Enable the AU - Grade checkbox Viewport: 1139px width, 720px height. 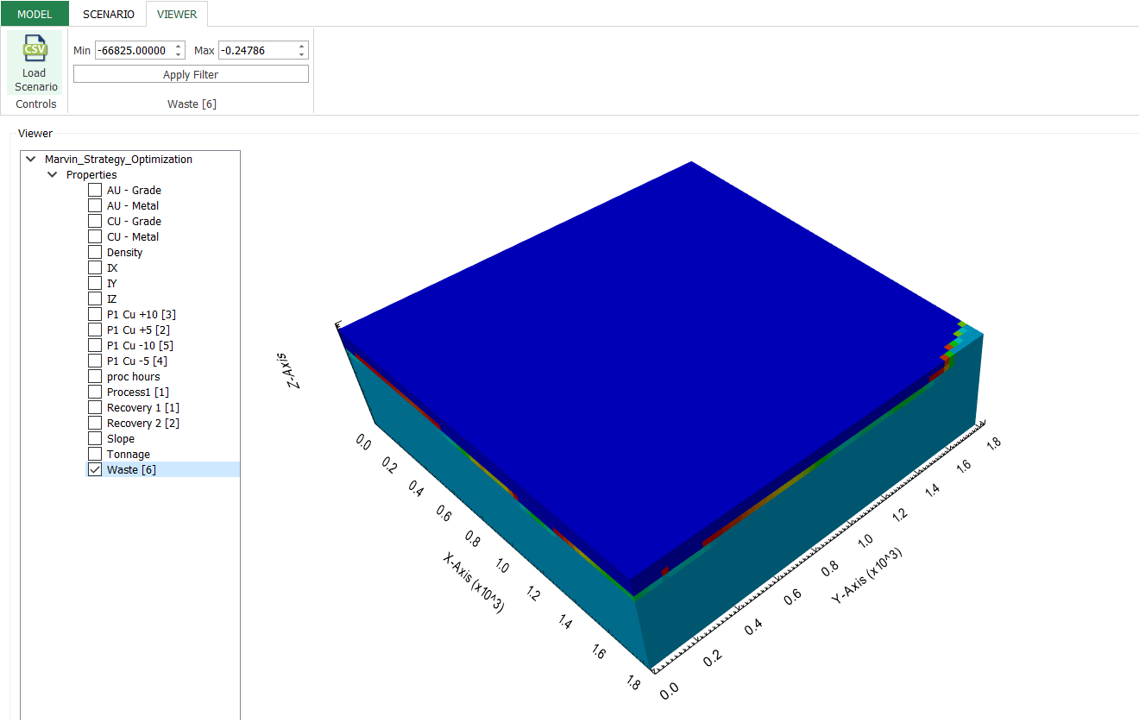(95, 190)
